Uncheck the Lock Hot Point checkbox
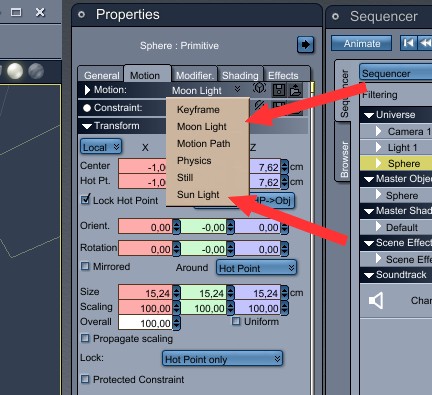The height and width of the screenshot is (395, 432). (x=86, y=200)
